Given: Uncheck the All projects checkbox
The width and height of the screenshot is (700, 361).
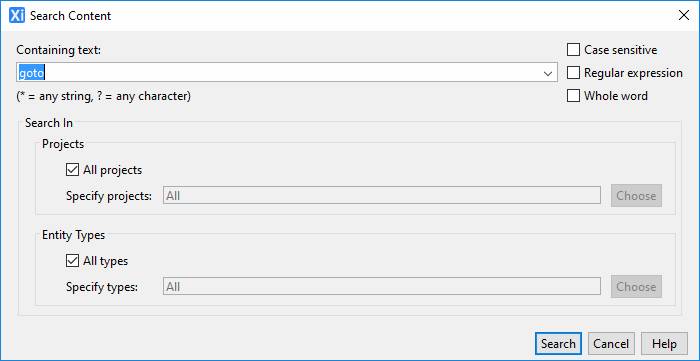Looking at the screenshot, I should 72,170.
